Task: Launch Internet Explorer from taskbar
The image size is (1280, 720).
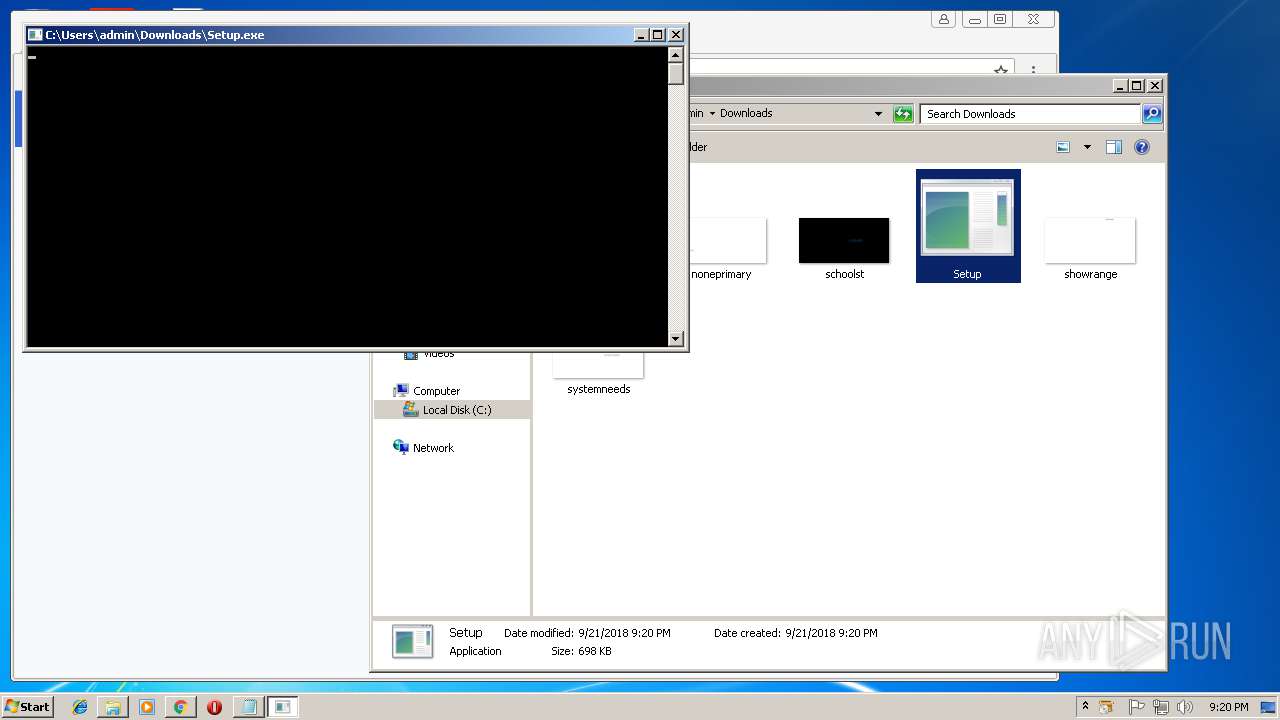Action: click(80, 707)
